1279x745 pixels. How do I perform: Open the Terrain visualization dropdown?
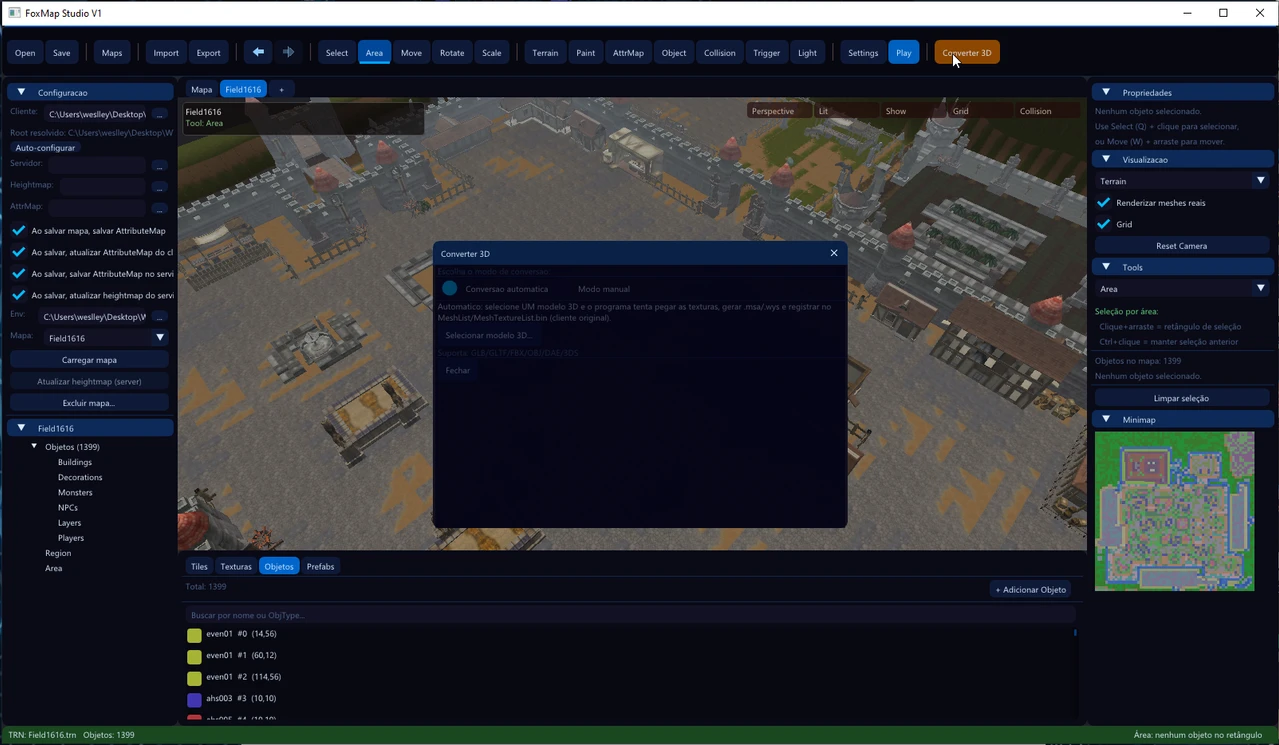(x=1182, y=181)
